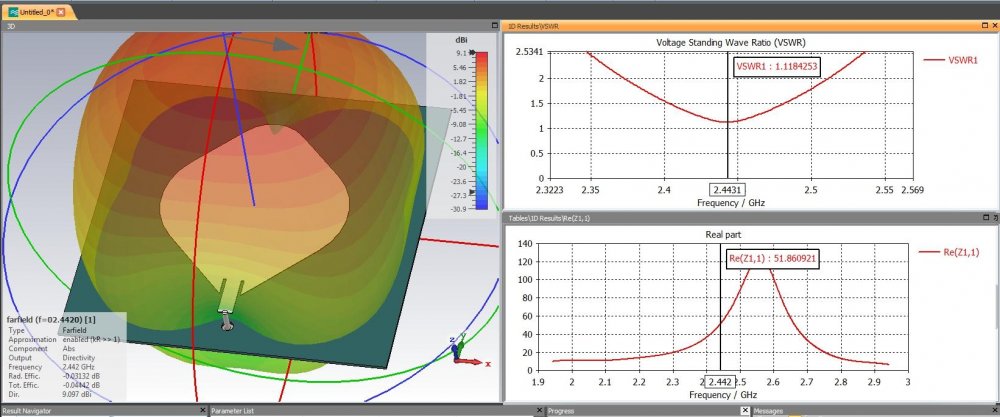The image size is (1000, 417).
Task: Click the Re(Z1,1) legend entry
Action: point(948,252)
